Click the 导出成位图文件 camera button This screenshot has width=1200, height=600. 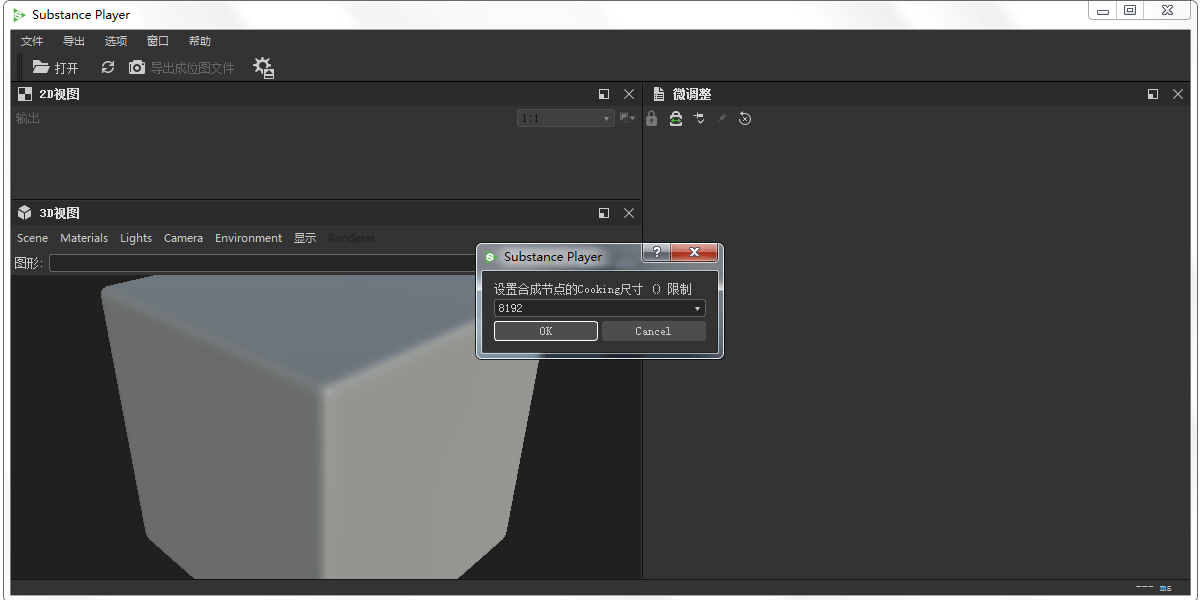pyautogui.click(x=181, y=68)
